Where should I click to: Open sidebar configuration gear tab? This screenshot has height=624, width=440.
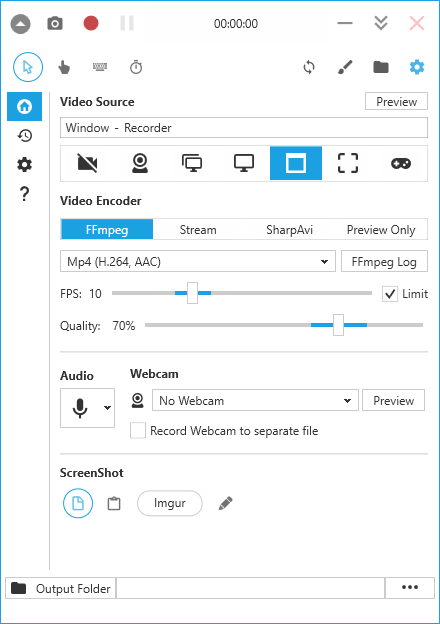pos(24,164)
